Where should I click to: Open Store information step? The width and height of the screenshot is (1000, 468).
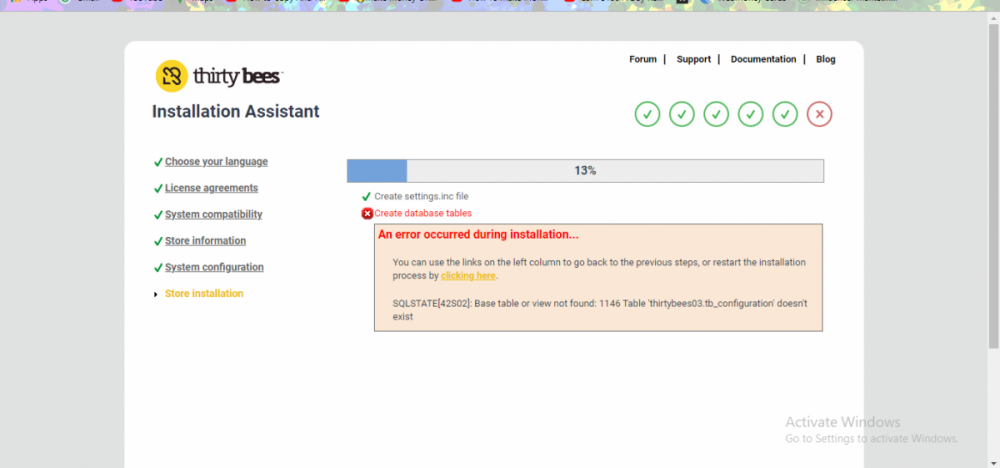coord(205,241)
